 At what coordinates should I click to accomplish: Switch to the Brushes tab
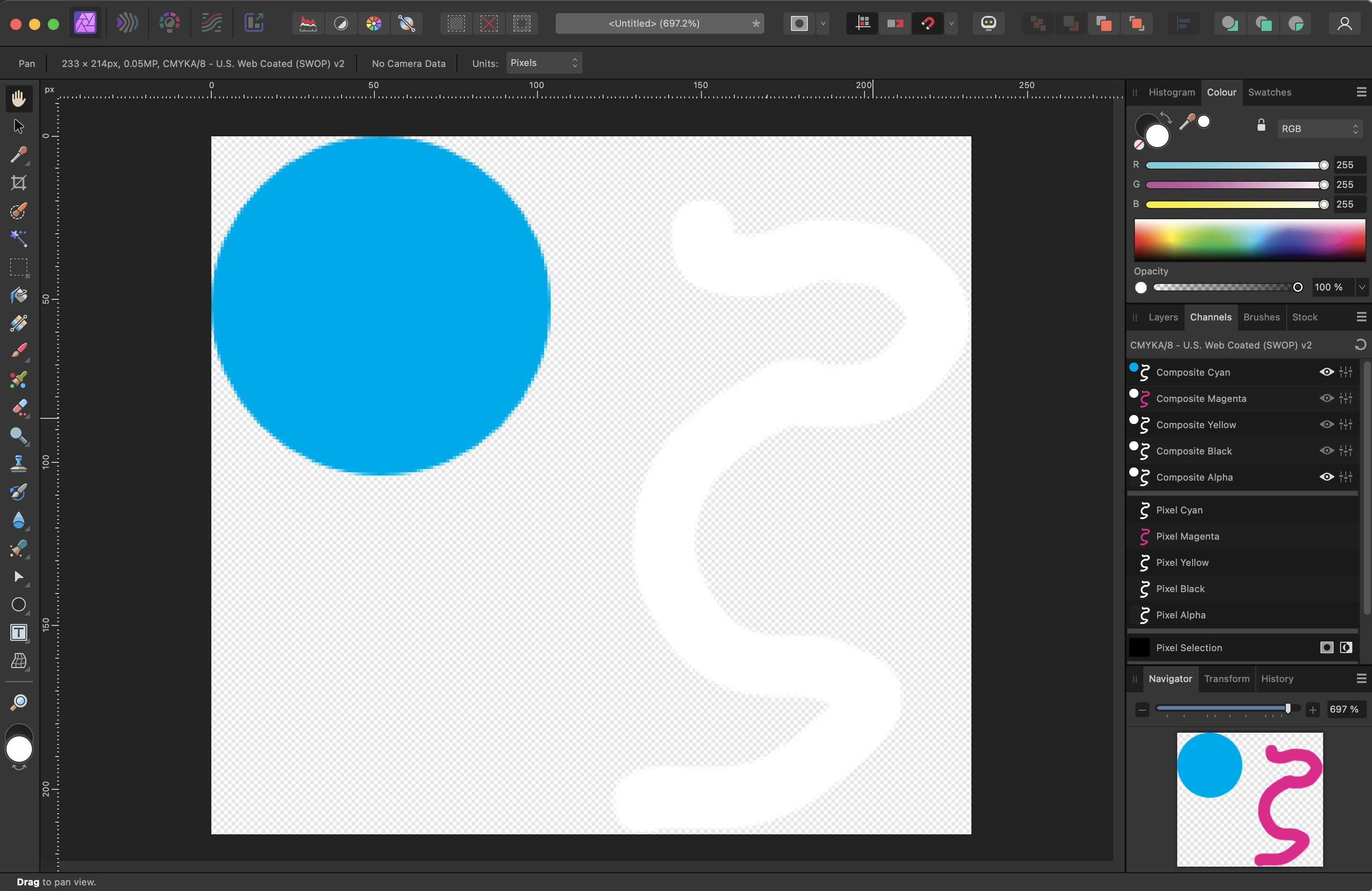(1261, 317)
